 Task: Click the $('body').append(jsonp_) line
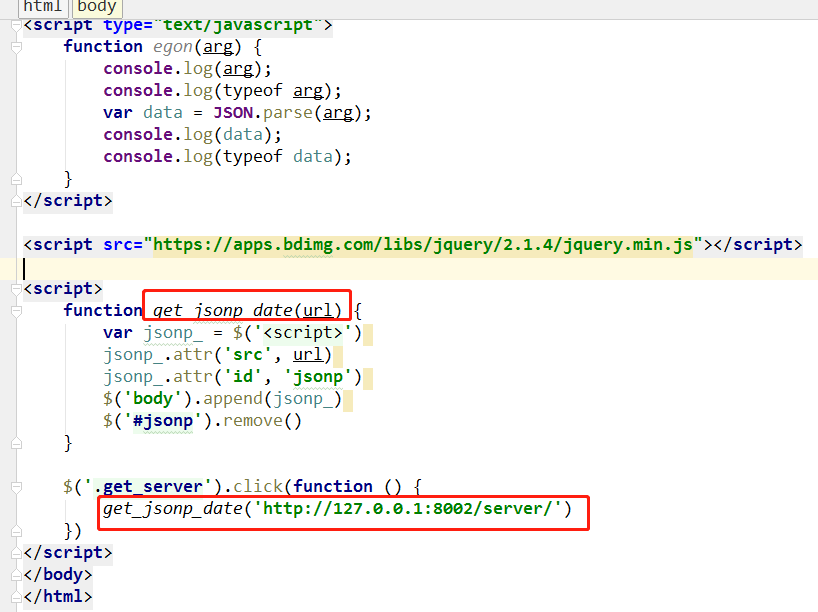pos(223,399)
